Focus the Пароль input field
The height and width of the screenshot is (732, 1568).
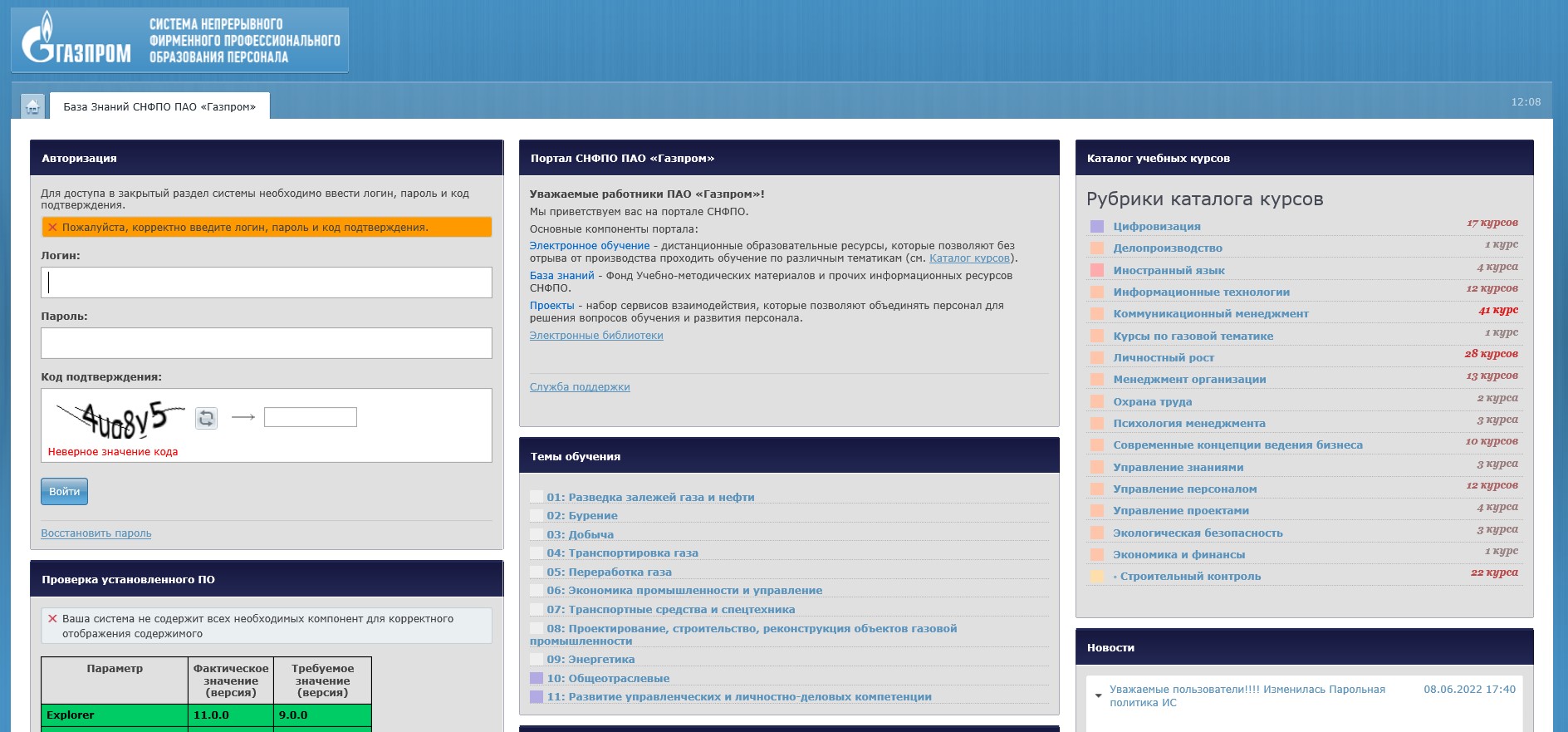point(267,343)
